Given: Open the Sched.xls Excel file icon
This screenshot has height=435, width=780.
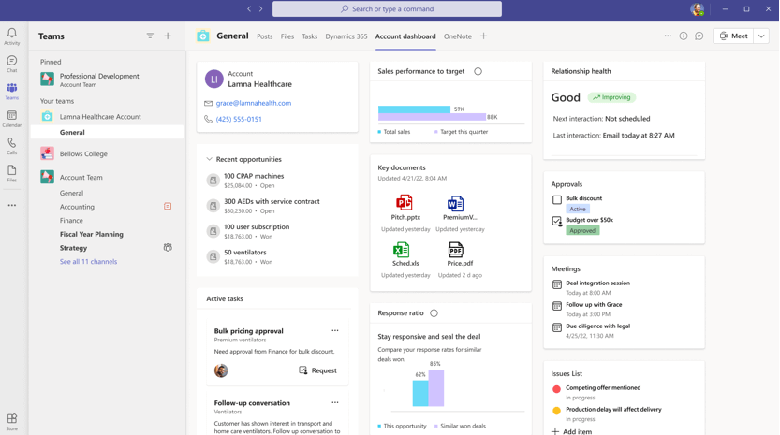Looking at the screenshot, I should [401, 250].
